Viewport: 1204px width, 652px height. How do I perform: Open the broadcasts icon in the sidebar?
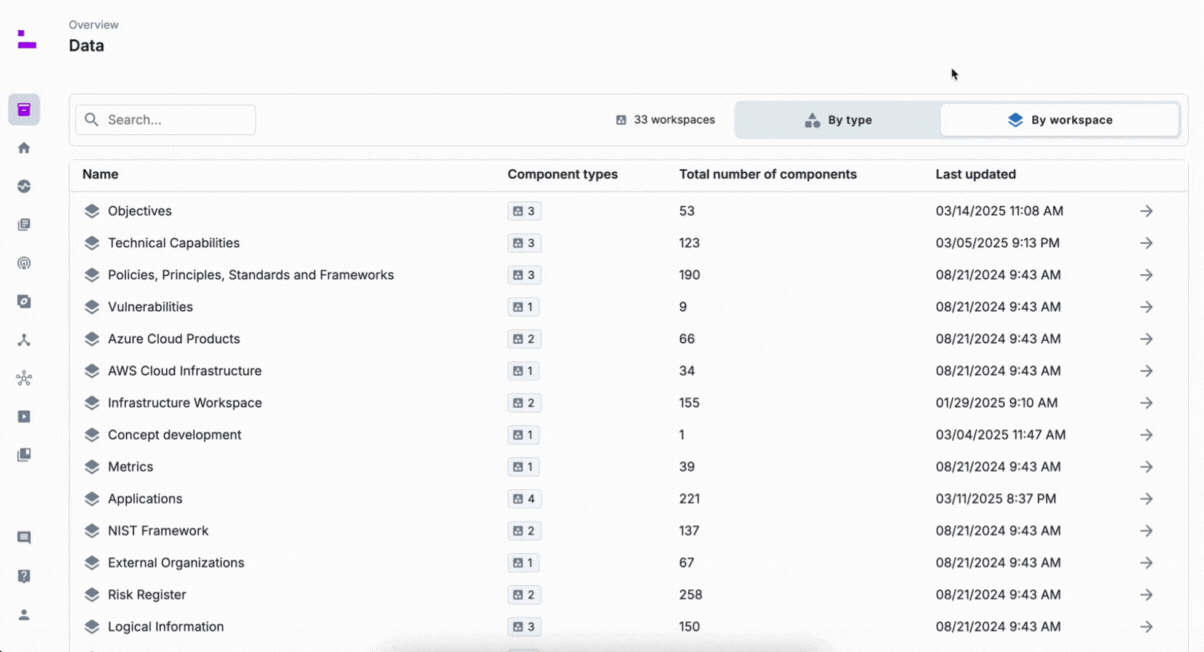pyautogui.click(x=23, y=263)
